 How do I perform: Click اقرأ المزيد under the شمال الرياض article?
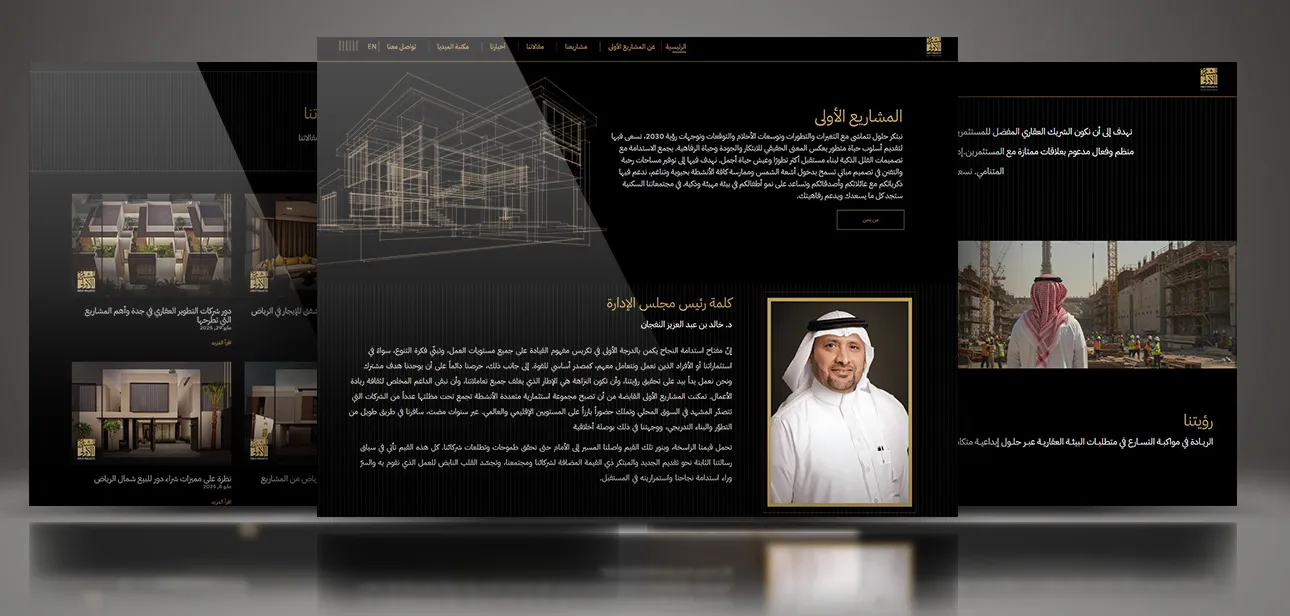221,500
